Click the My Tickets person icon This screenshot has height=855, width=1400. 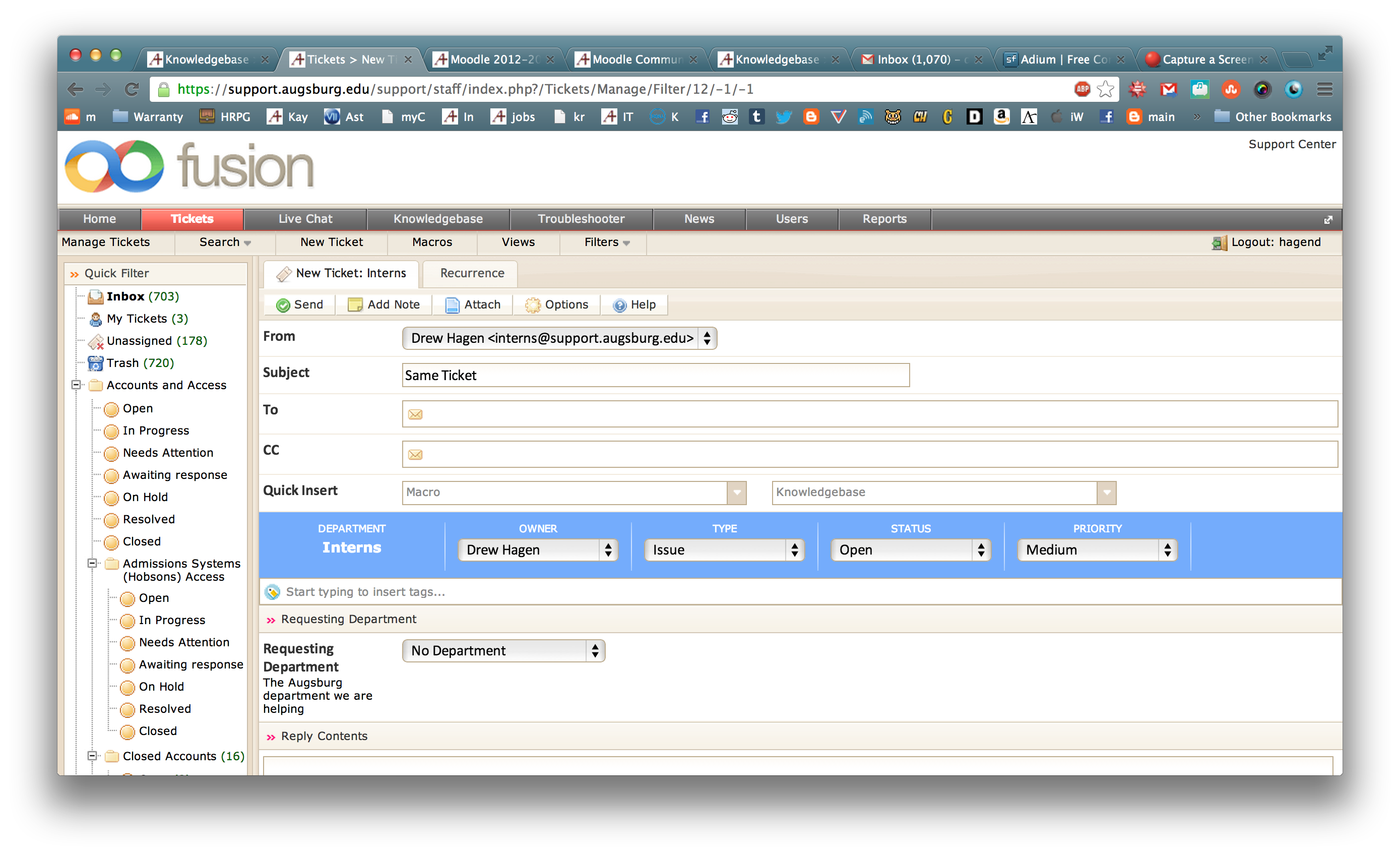95,319
